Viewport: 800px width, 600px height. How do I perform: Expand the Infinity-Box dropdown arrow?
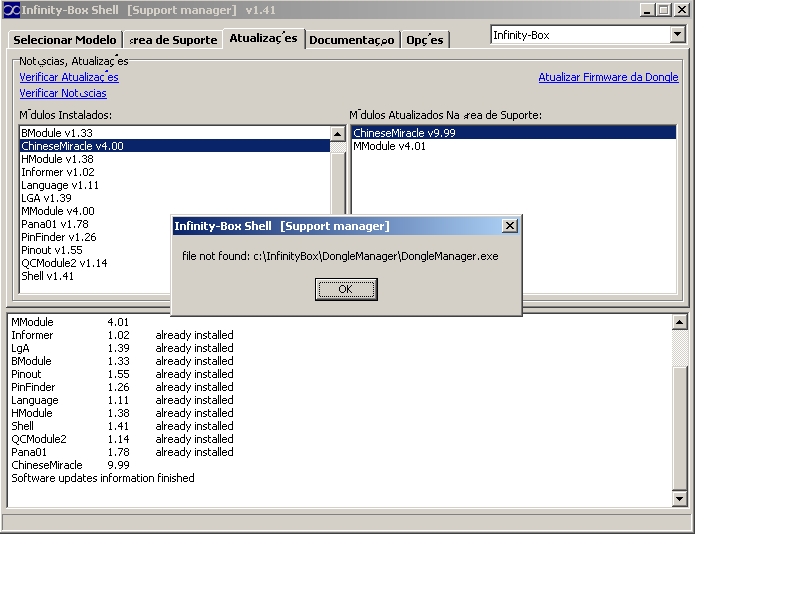677,35
